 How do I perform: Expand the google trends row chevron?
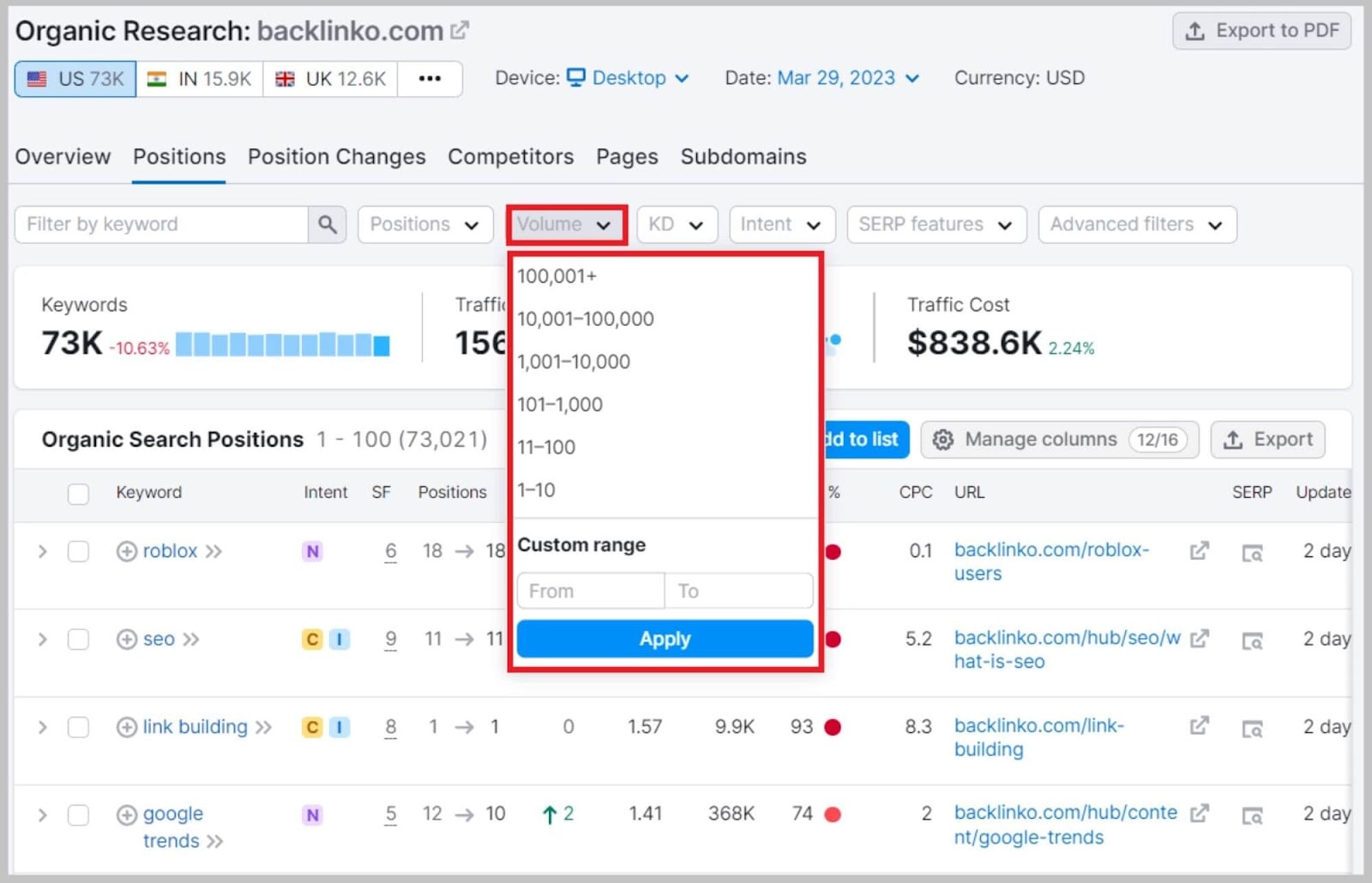point(42,814)
